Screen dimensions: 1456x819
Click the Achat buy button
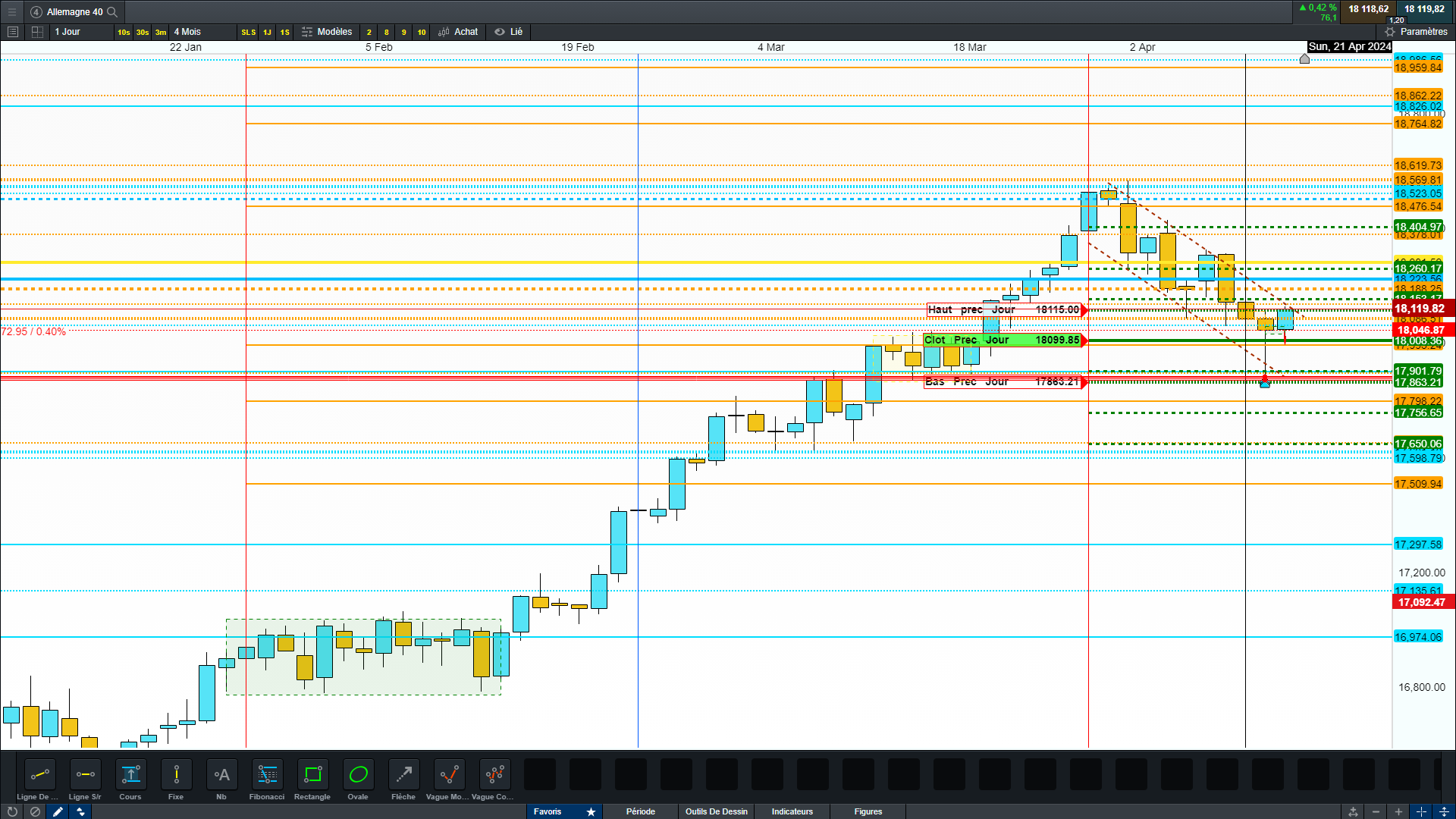click(459, 32)
